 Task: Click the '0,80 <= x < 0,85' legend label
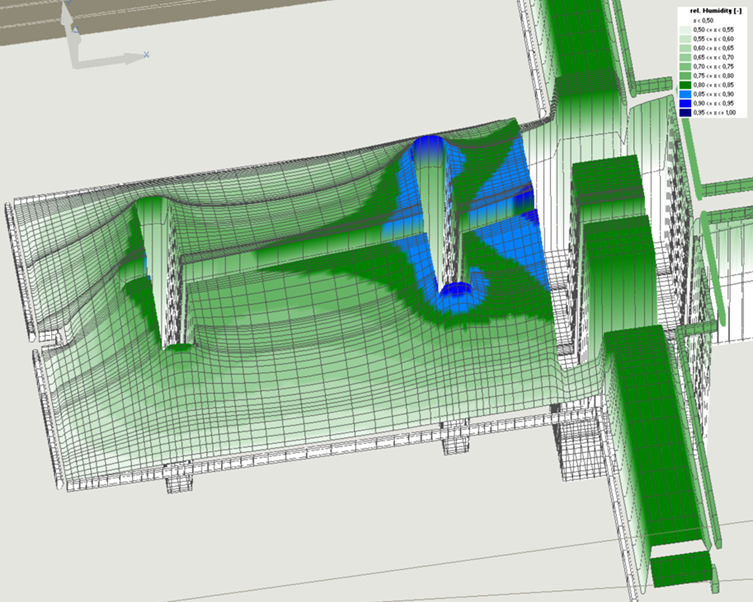click(714, 85)
